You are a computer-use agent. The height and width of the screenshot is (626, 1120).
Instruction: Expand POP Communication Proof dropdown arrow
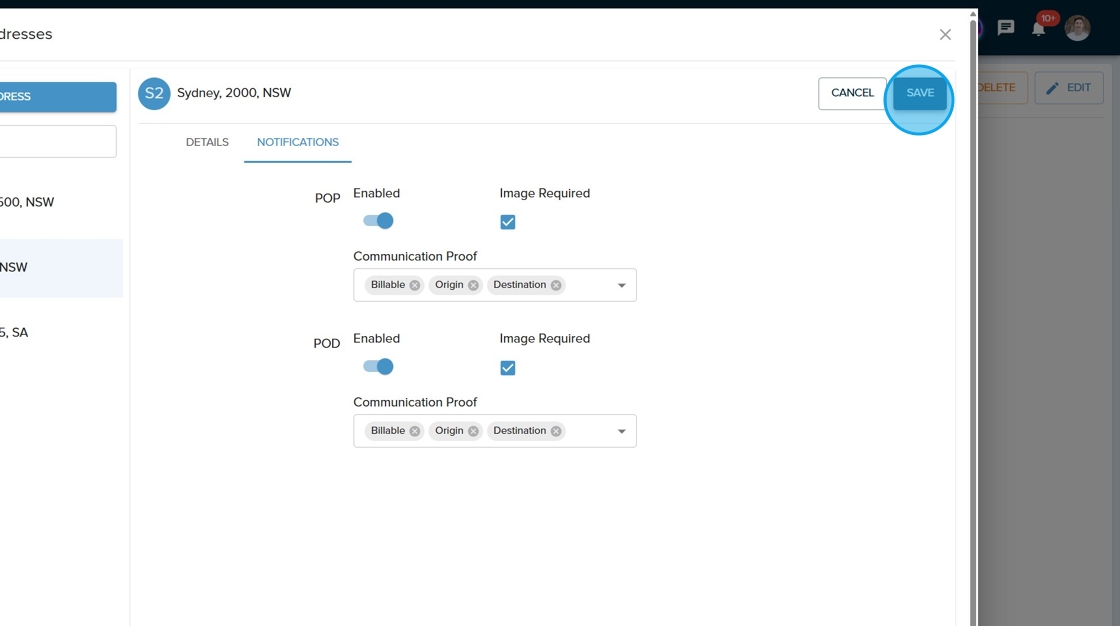621,286
